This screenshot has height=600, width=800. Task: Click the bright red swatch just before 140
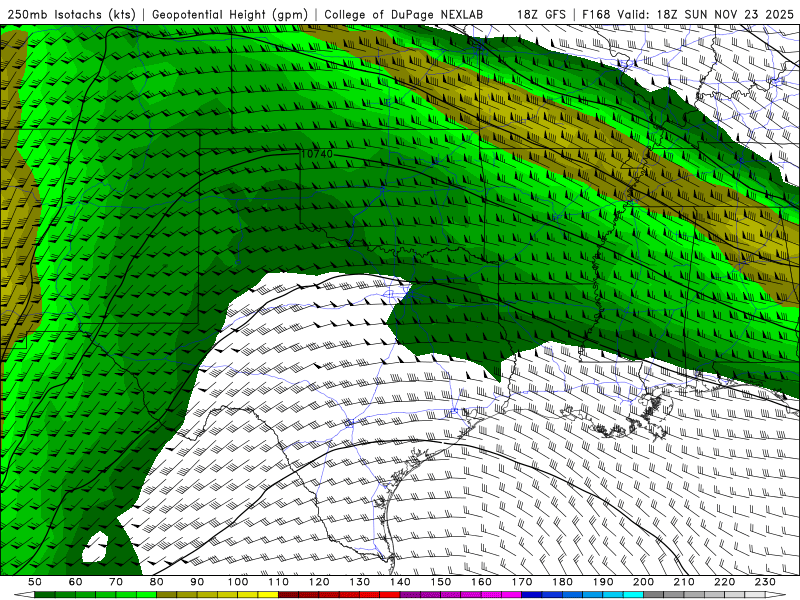(x=390, y=595)
